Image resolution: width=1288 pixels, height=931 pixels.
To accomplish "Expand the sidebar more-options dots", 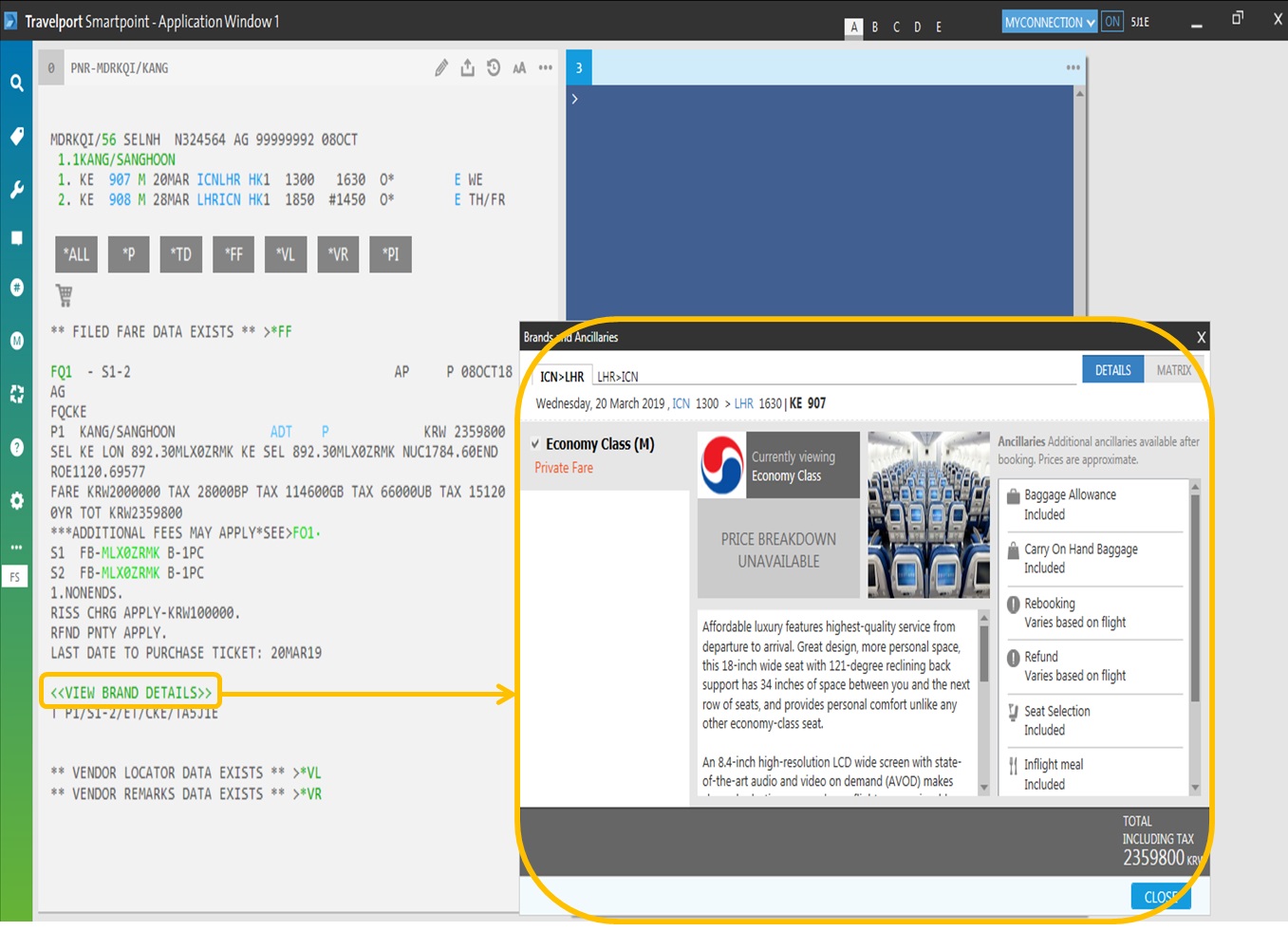I will 16,548.
